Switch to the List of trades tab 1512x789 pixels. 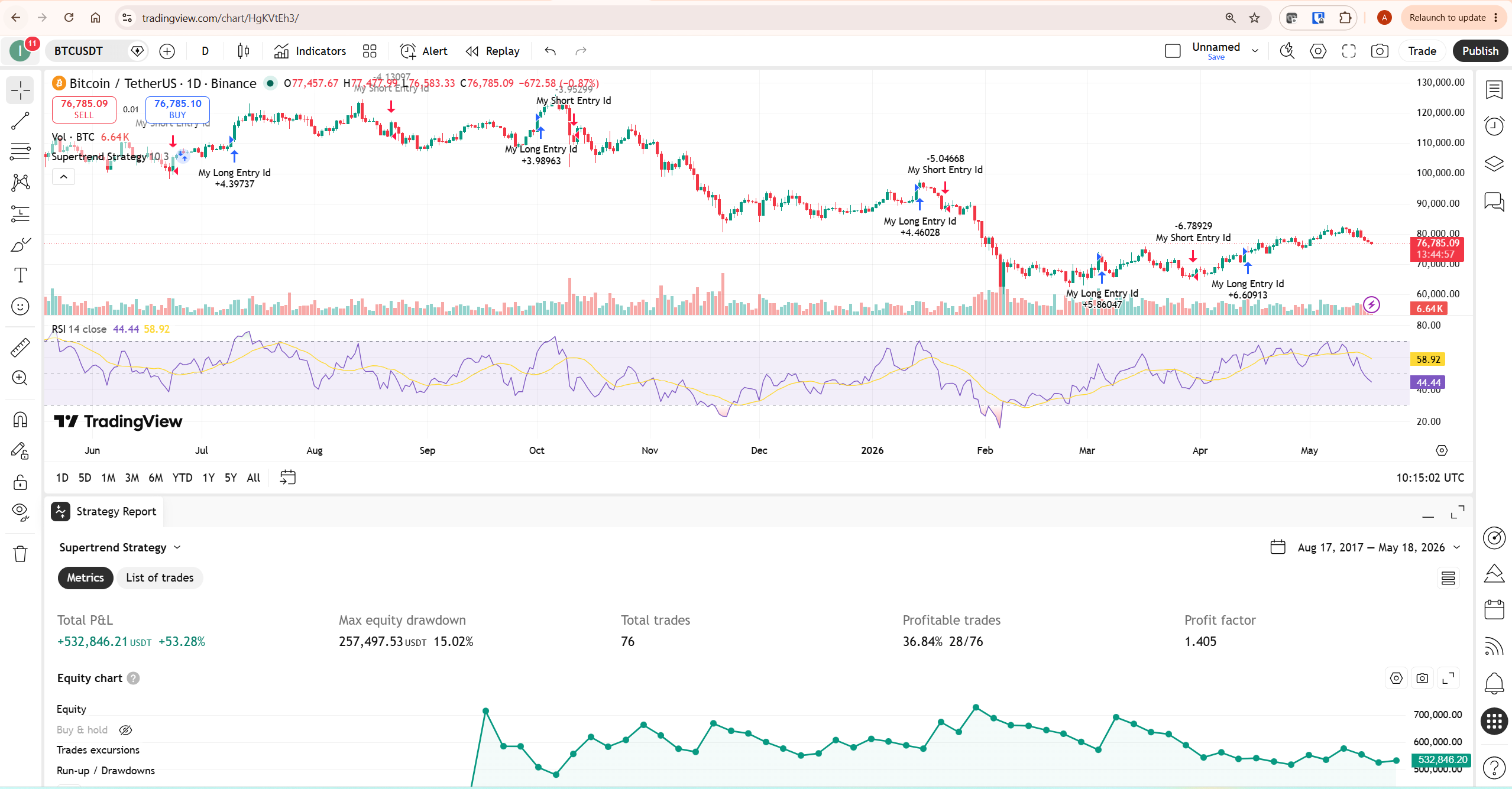160,578
